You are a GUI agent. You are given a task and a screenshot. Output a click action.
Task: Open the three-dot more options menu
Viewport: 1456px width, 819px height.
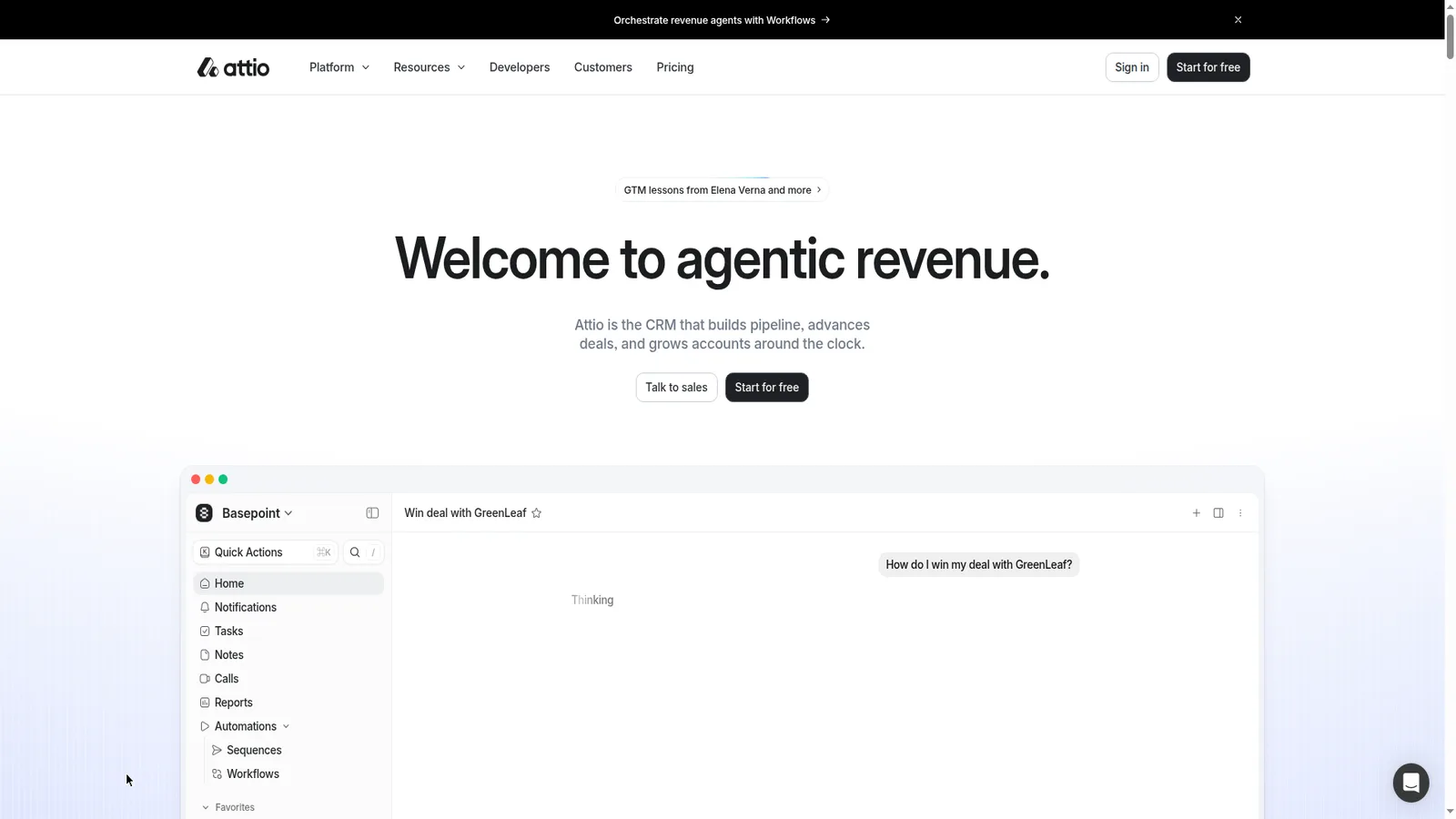(1240, 513)
